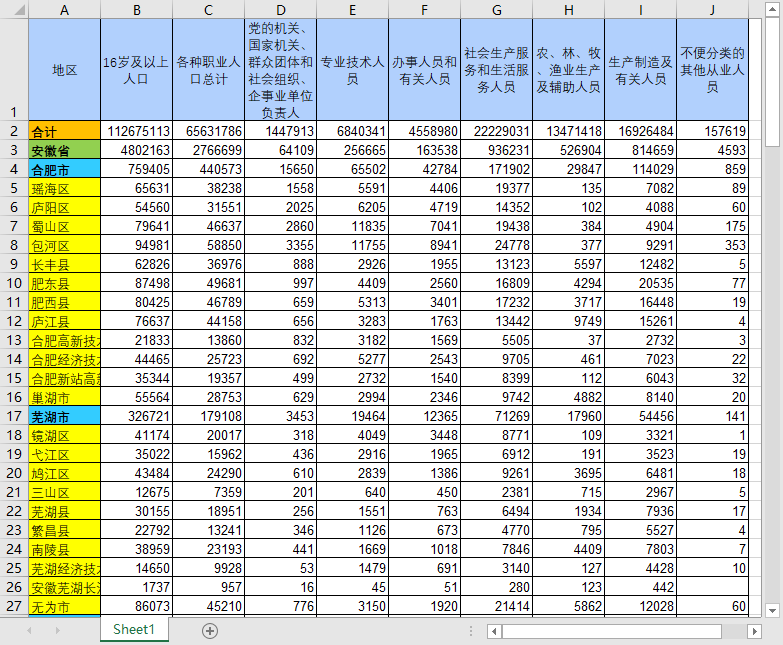Select column G header

tap(496, 9)
